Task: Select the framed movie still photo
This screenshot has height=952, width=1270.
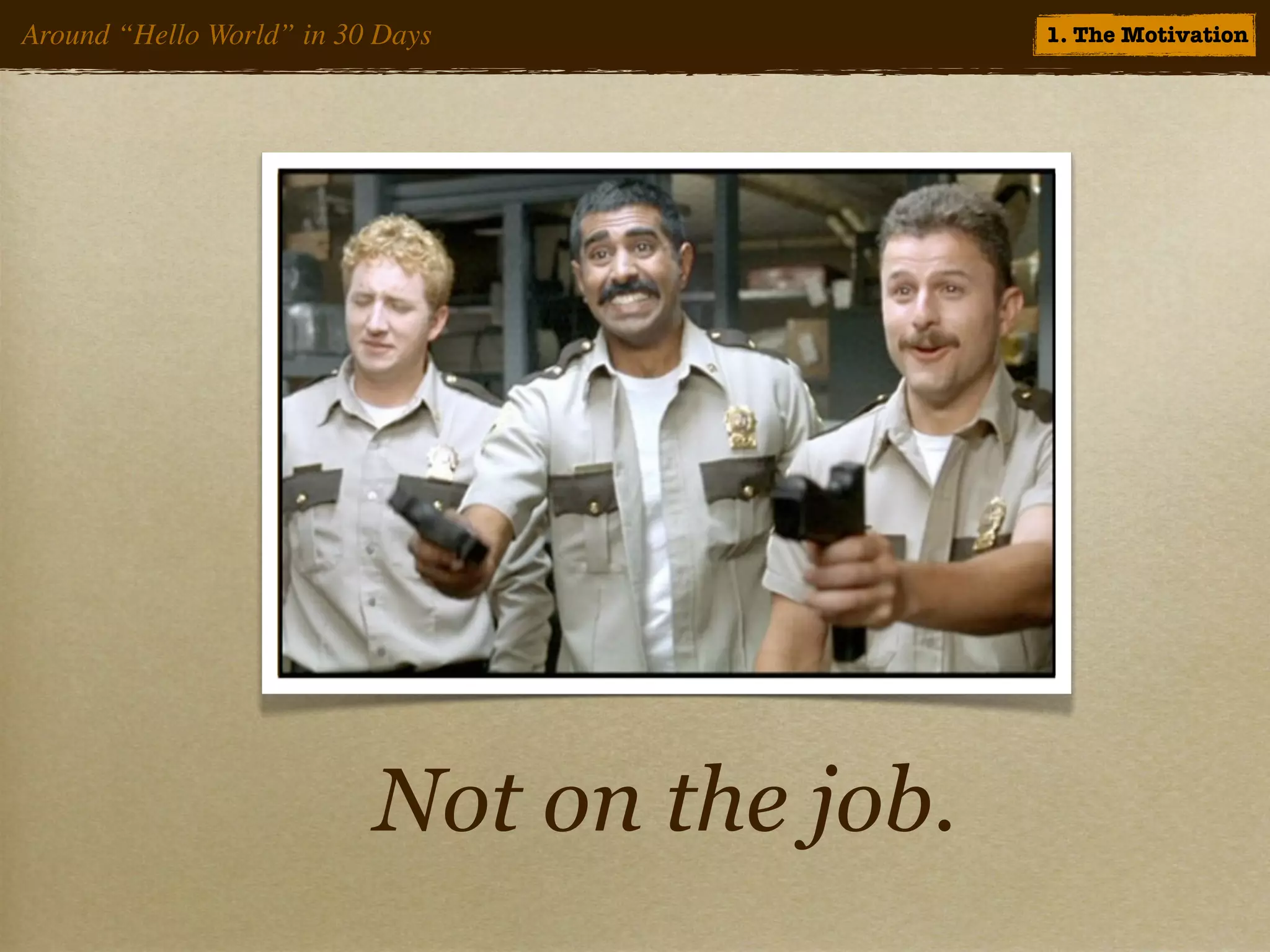Action: (667, 423)
